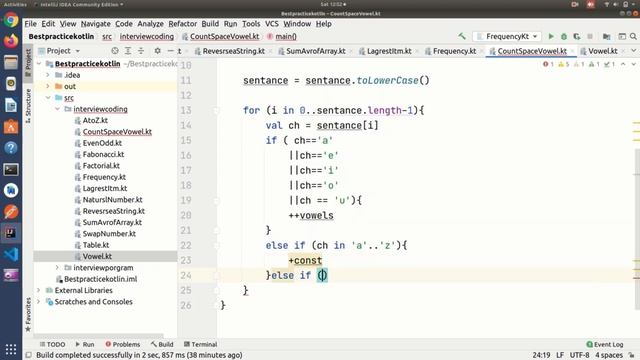Show Applications grid in dock

click(11, 349)
